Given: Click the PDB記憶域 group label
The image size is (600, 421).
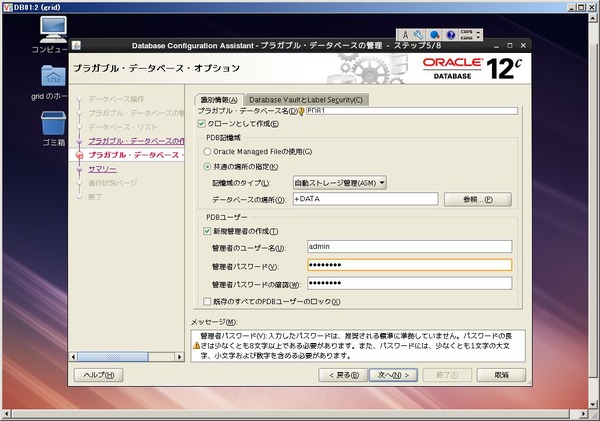Looking at the screenshot, I should [223, 138].
